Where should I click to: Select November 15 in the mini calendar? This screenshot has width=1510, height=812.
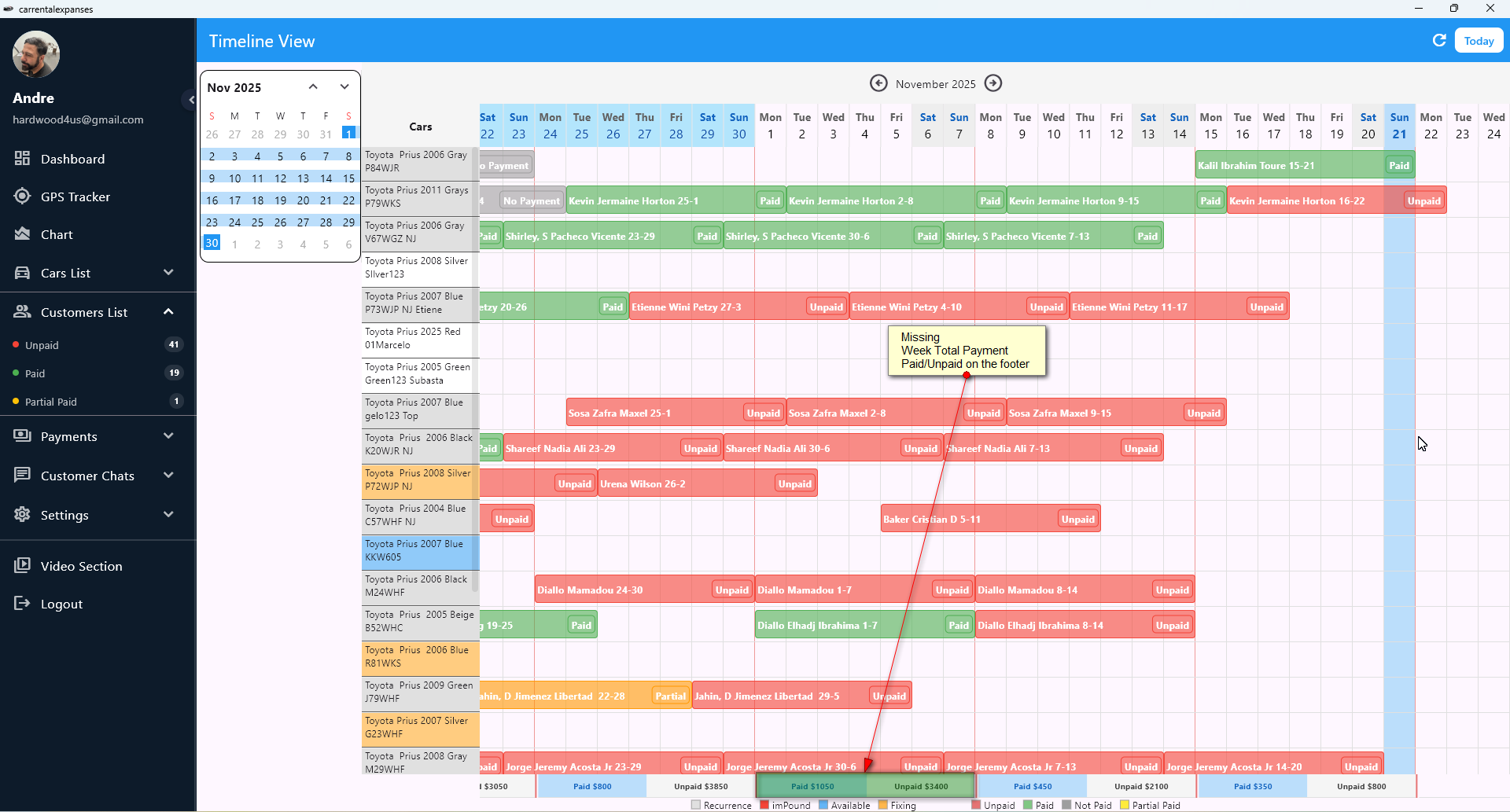click(348, 178)
